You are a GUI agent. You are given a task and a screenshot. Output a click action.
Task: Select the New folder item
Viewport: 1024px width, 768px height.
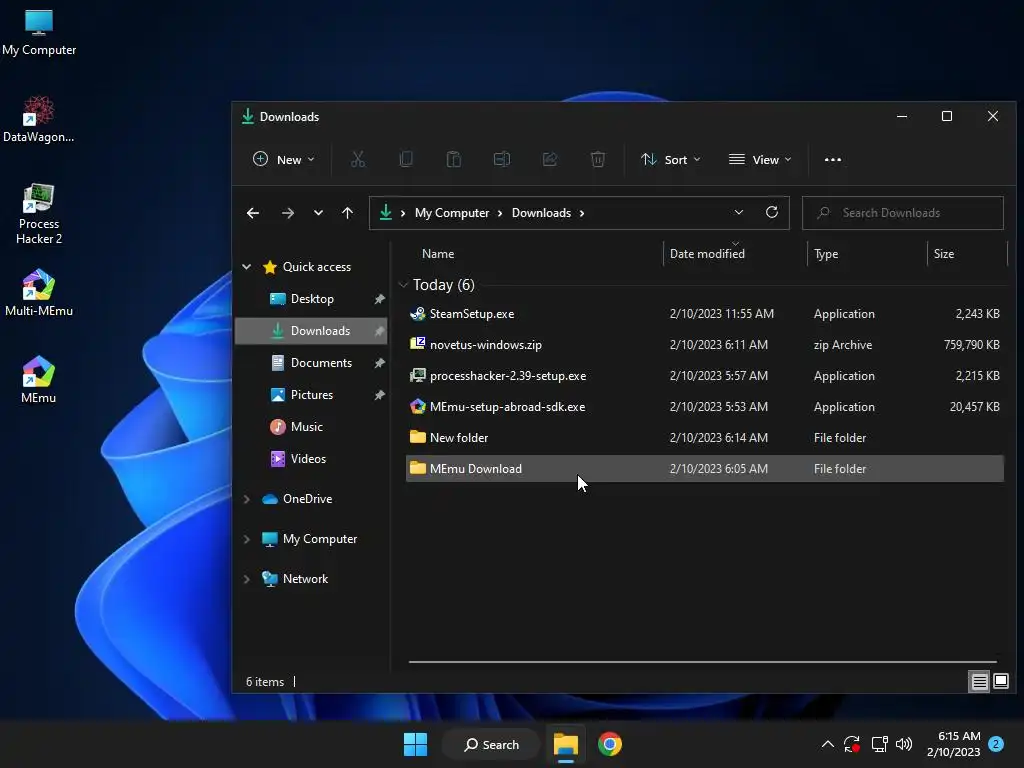(705, 438)
